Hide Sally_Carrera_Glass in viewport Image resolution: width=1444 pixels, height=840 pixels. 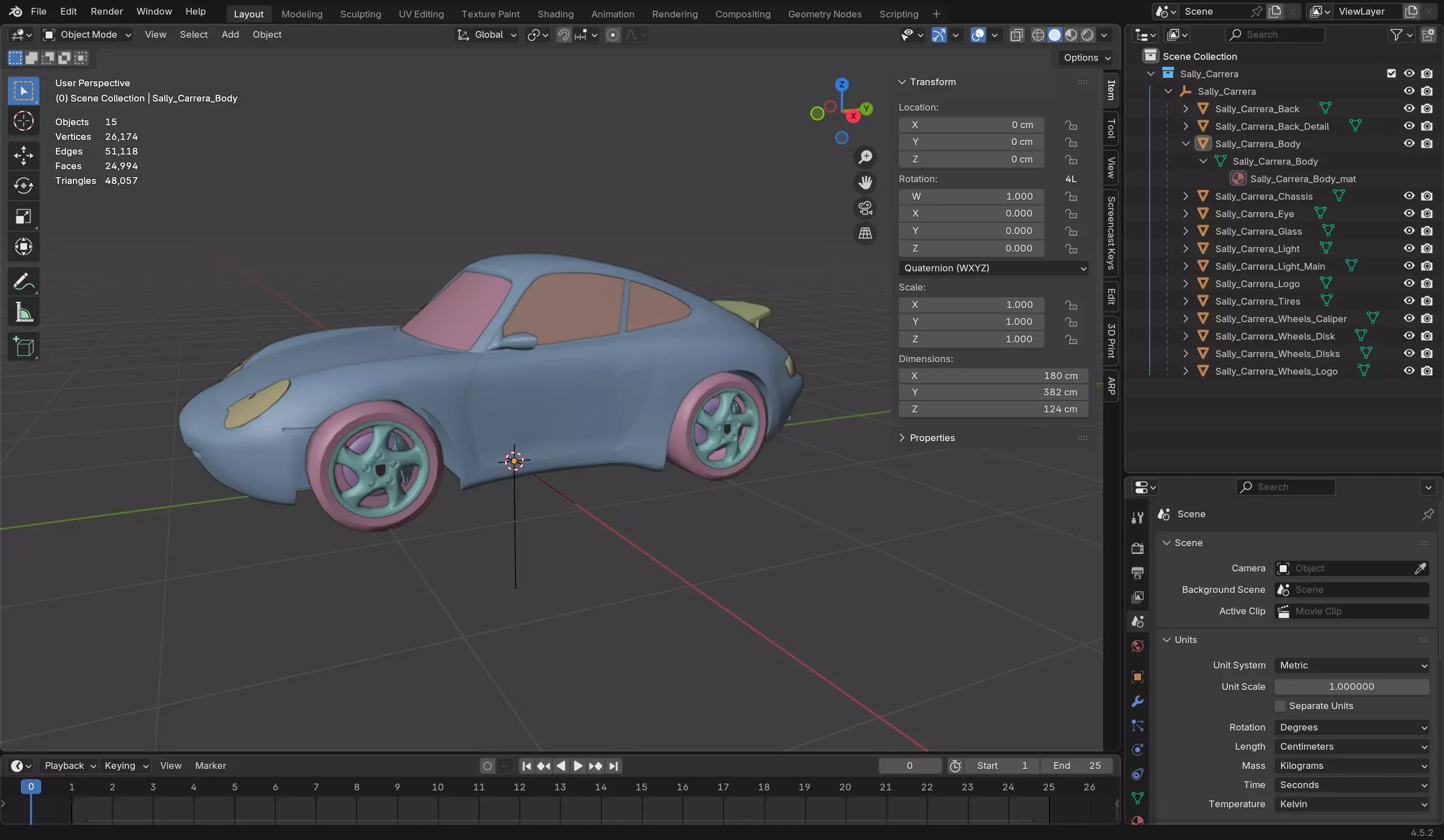point(1409,231)
